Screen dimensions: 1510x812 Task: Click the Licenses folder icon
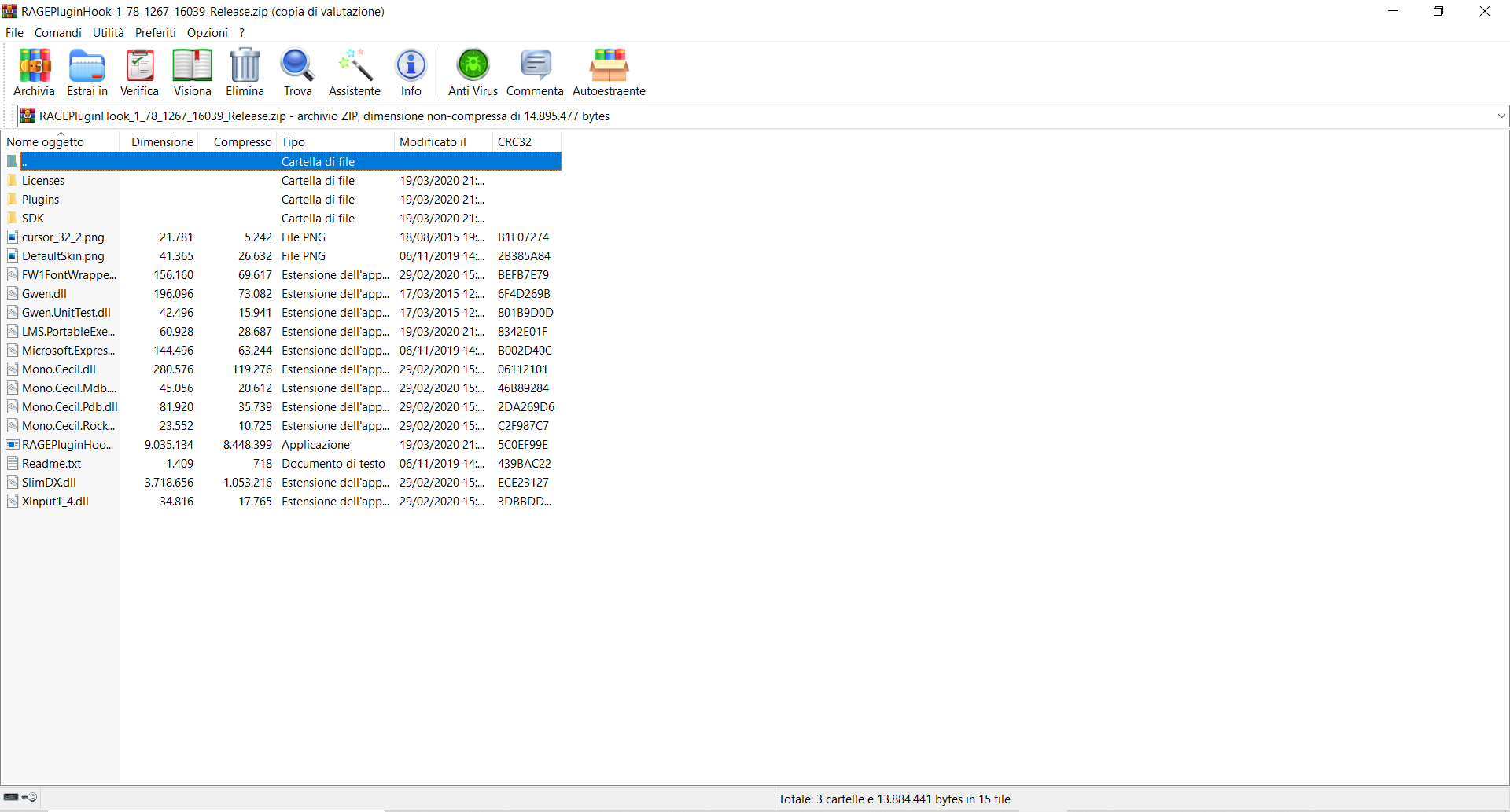click(x=12, y=181)
